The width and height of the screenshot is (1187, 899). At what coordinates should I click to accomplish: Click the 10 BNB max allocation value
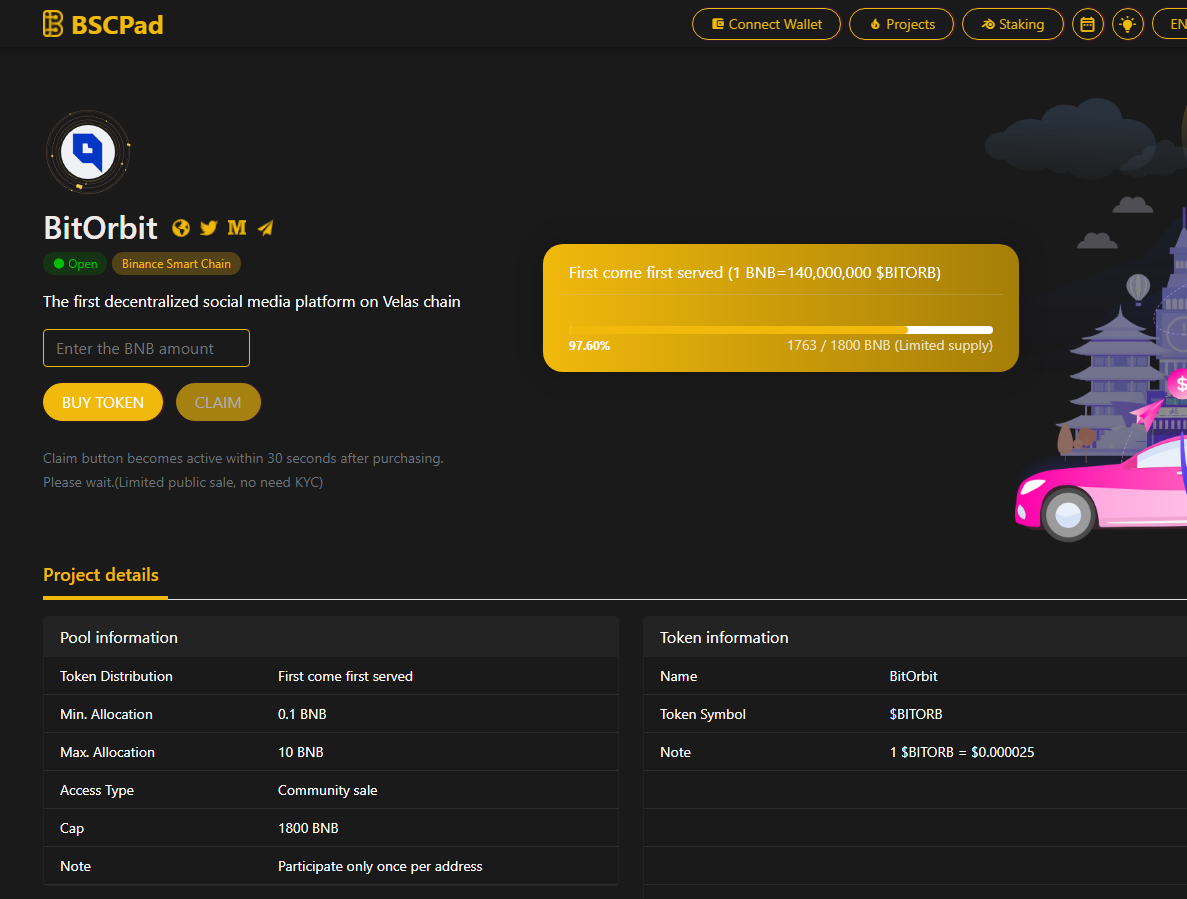(301, 752)
